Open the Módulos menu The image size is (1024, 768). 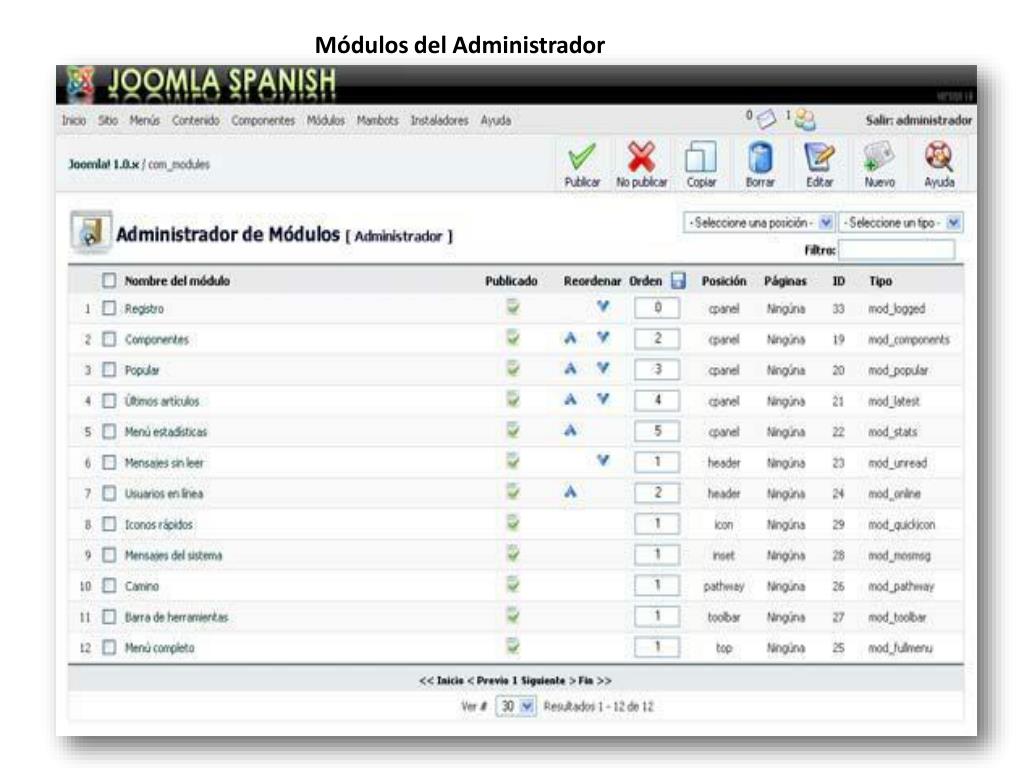click(x=326, y=120)
